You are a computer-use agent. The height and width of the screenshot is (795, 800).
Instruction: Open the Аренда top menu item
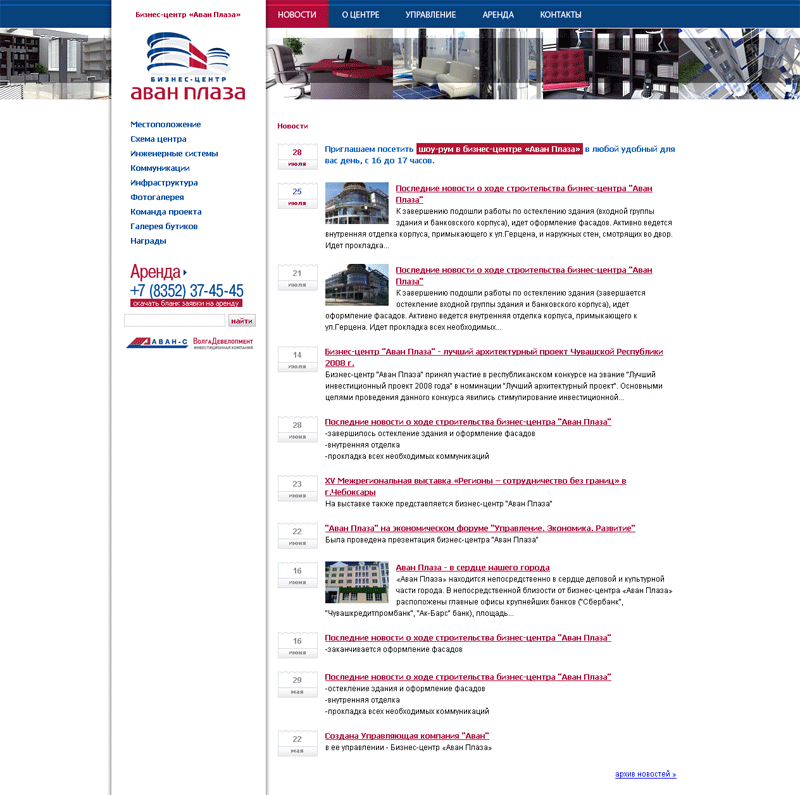point(498,15)
